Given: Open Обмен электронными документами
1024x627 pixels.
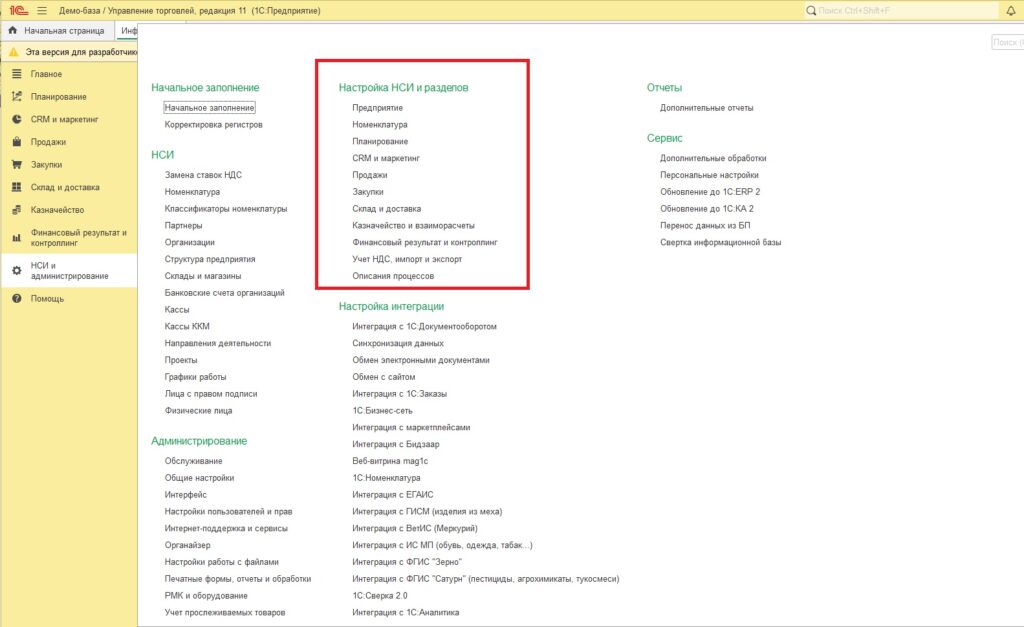Looking at the screenshot, I should point(421,361).
